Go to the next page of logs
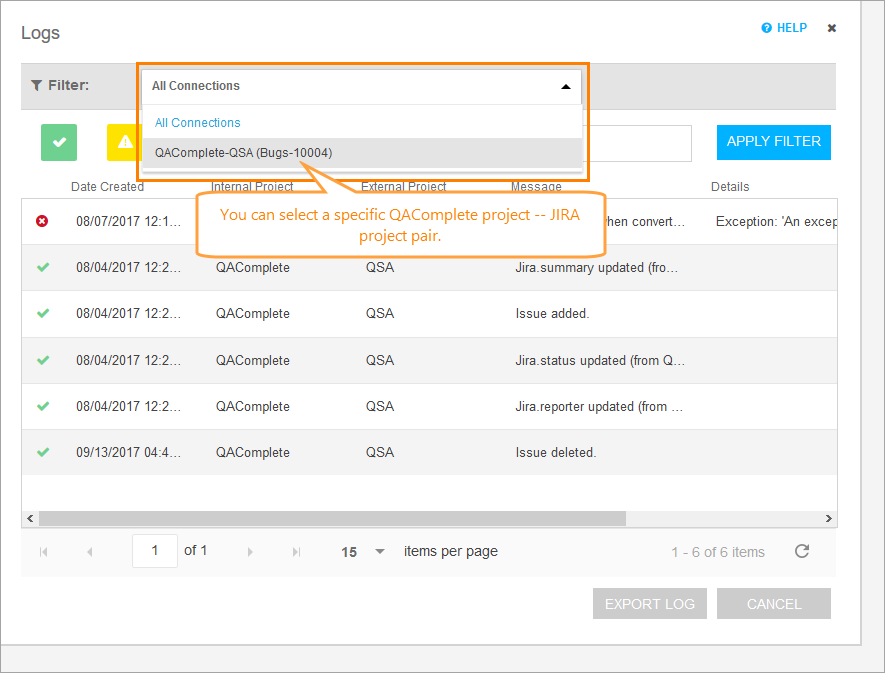 [250, 551]
